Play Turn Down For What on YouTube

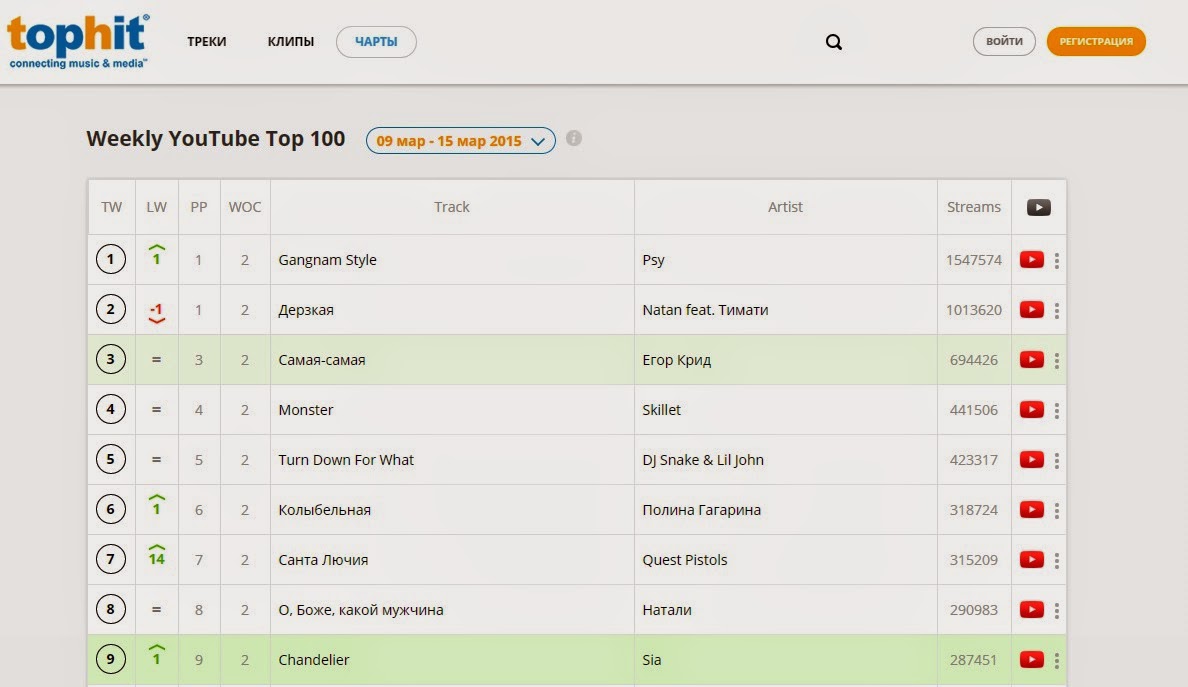[1031, 460]
